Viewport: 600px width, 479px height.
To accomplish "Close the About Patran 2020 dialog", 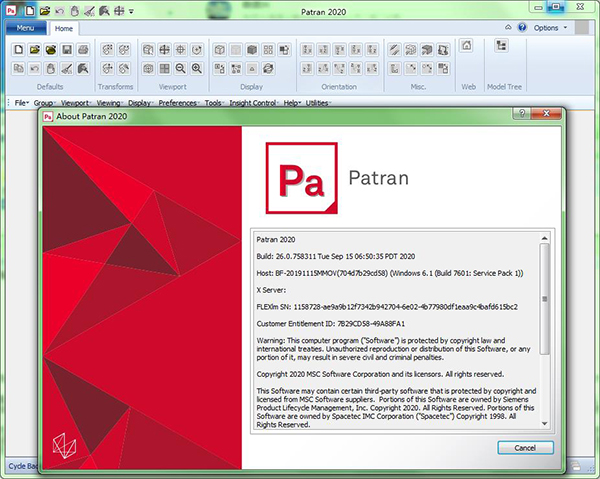I will coord(546,113).
